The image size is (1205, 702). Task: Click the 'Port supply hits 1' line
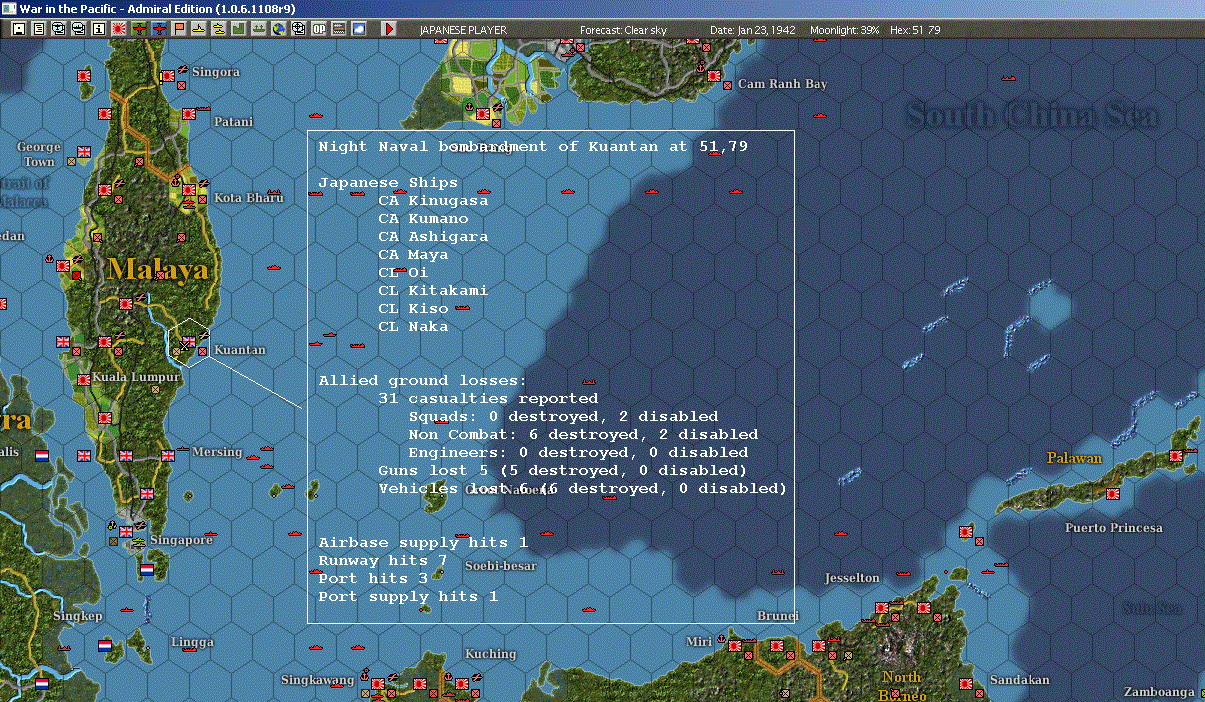coord(408,597)
